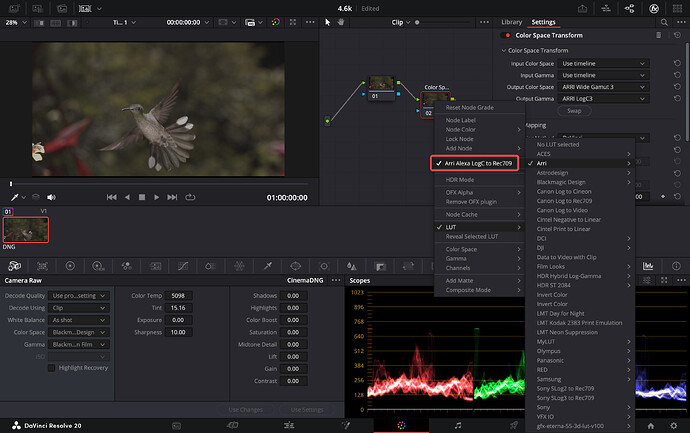
Task: Delete Color Space Transform with trash icon
Action: pyautogui.click(x=658, y=35)
